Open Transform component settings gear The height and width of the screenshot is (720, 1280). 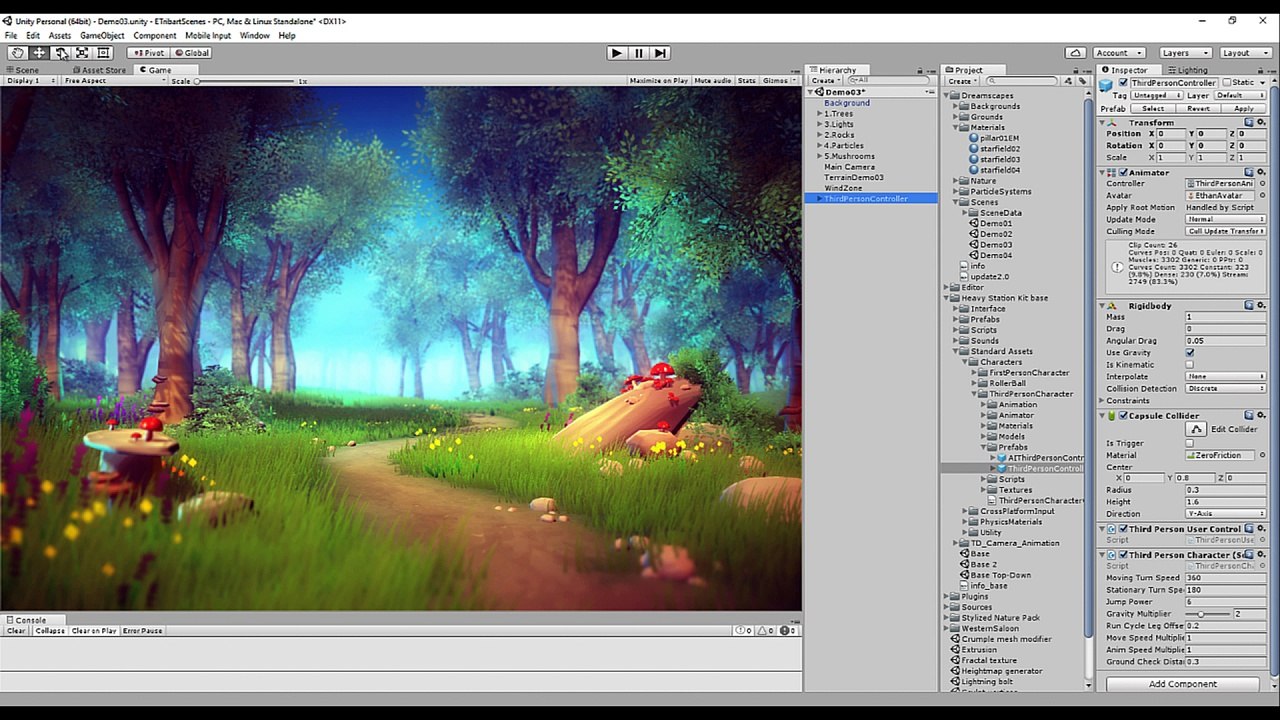[1261, 123]
